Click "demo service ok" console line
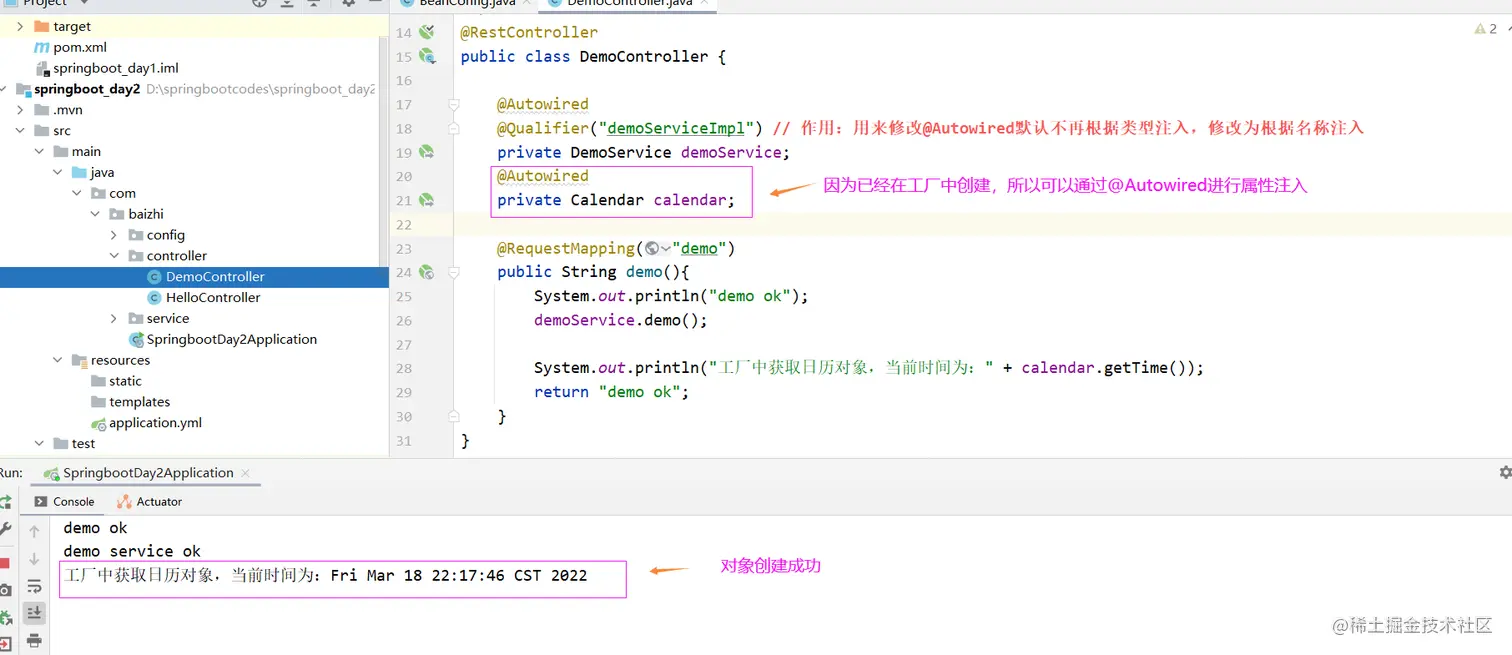The width and height of the screenshot is (1512, 655). [132, 551]
